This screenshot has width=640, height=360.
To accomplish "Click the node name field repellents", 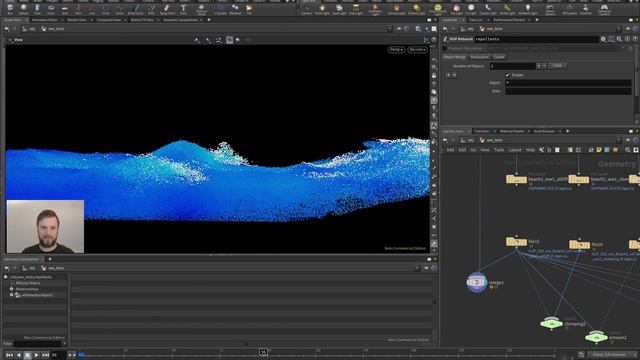I will pyautogui.click(x=536, y=39).
